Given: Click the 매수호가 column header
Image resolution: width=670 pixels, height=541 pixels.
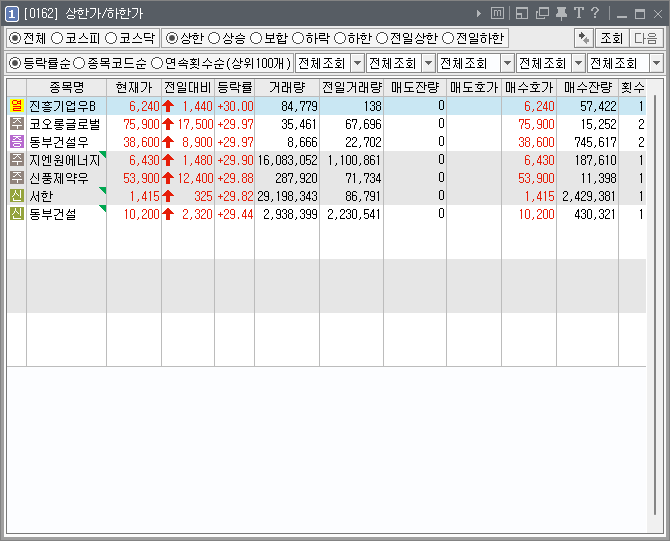Looking at the screenshot, I should (x=529, y=88).
